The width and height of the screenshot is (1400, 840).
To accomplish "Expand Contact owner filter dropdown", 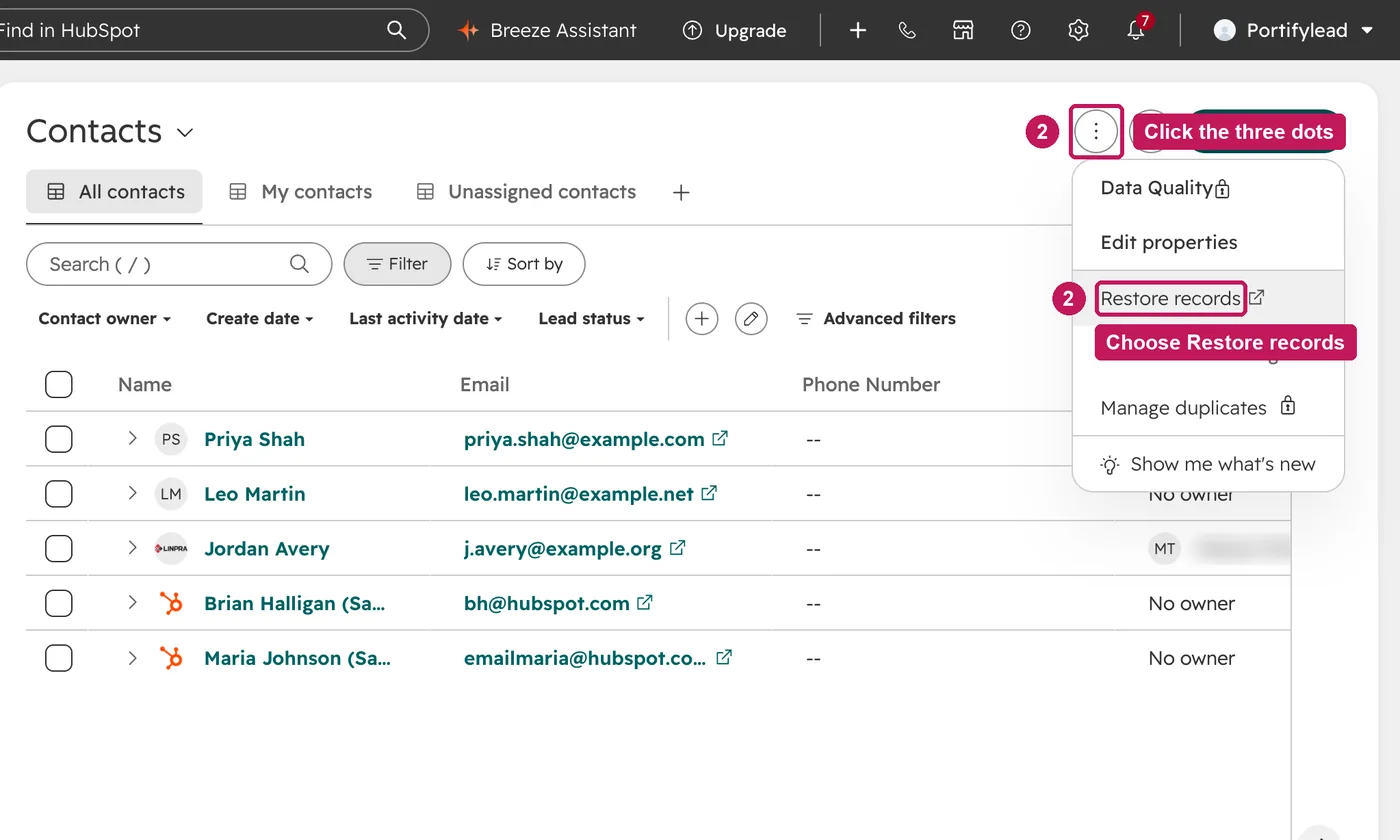I will coord(104,319).
